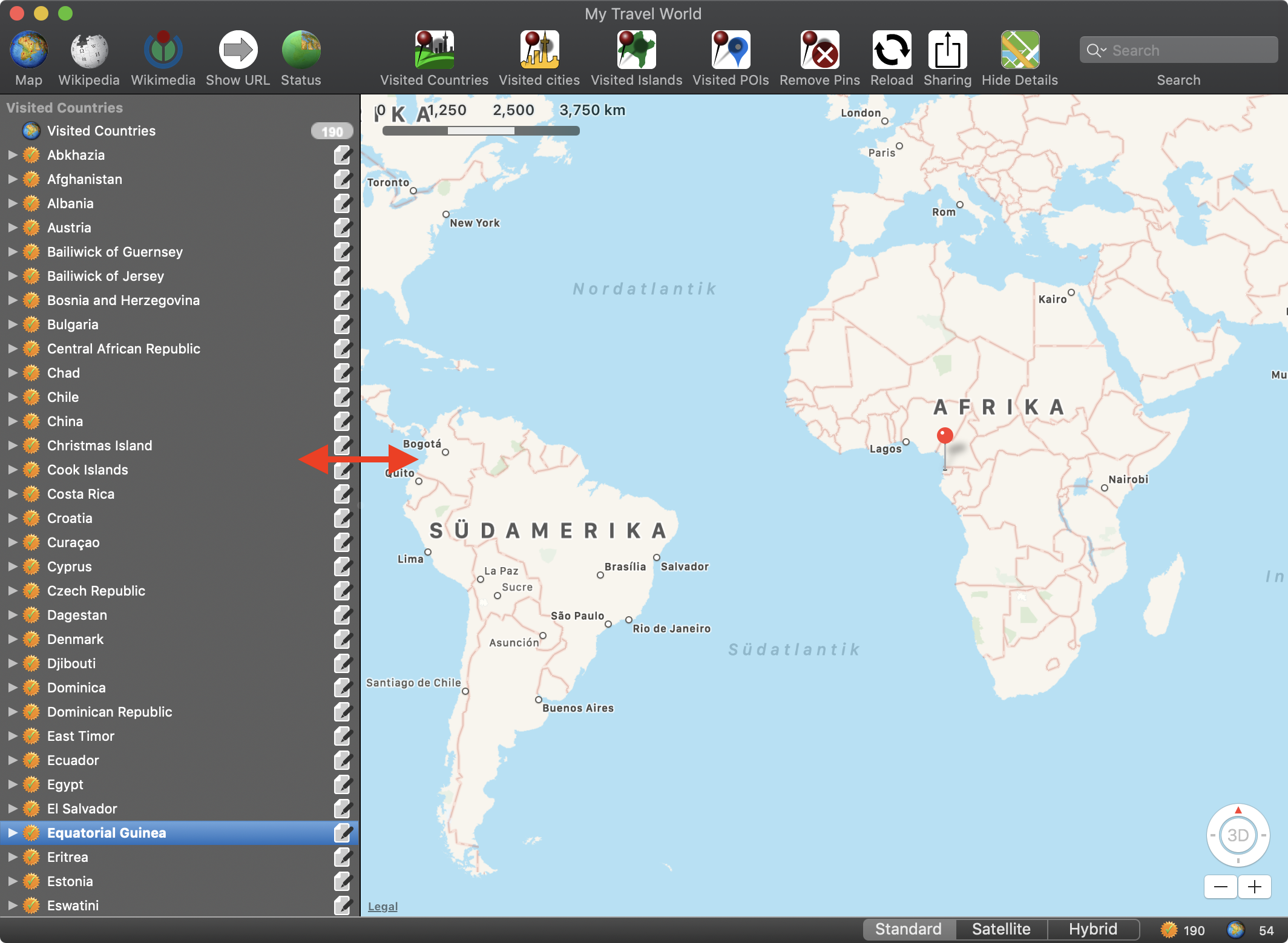1288x943 pixels.
Task: Toggle the 3D map view
Action: 1238,835
